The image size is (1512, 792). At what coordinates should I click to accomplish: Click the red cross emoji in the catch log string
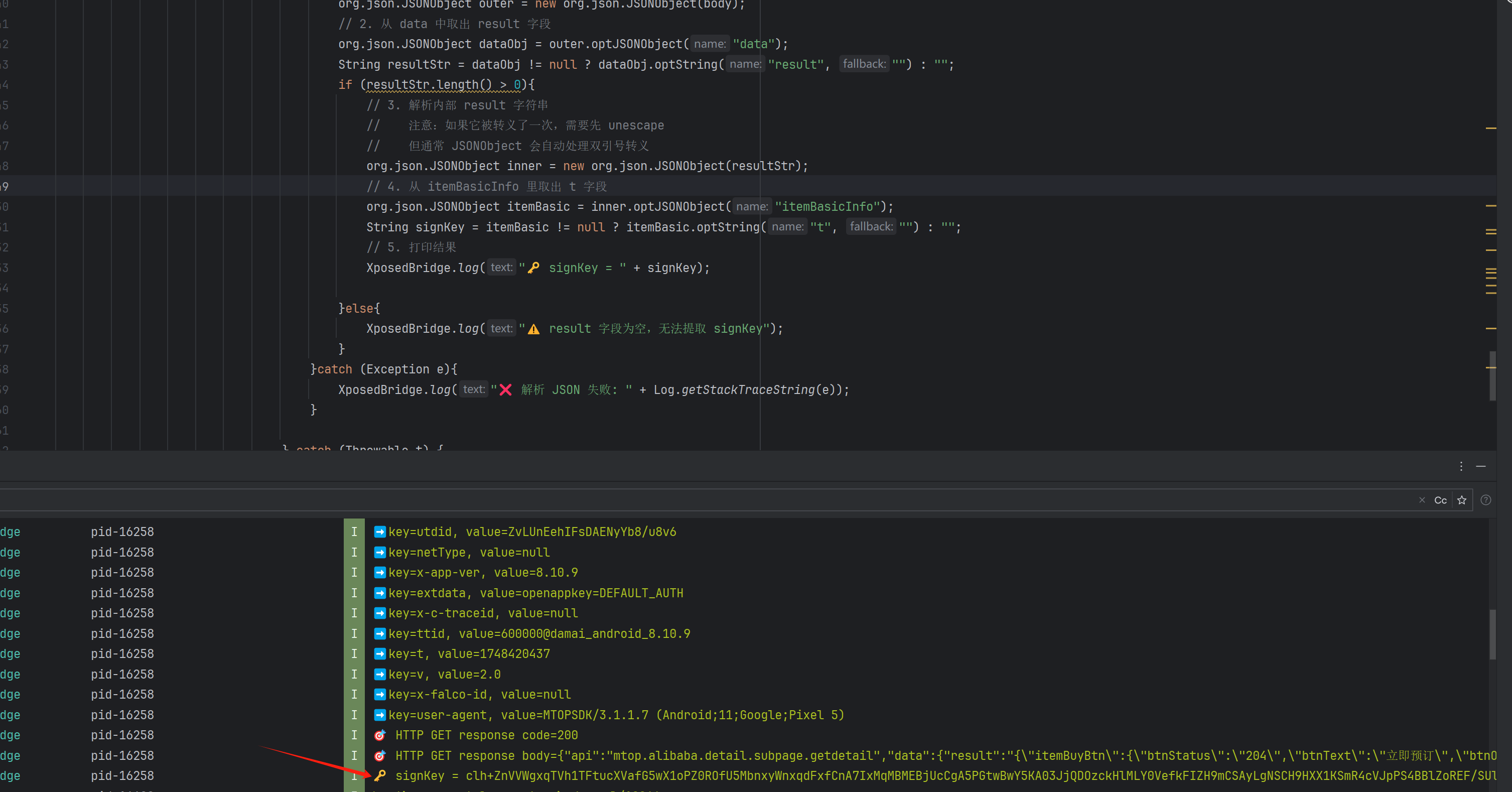(x=505, y=390)
